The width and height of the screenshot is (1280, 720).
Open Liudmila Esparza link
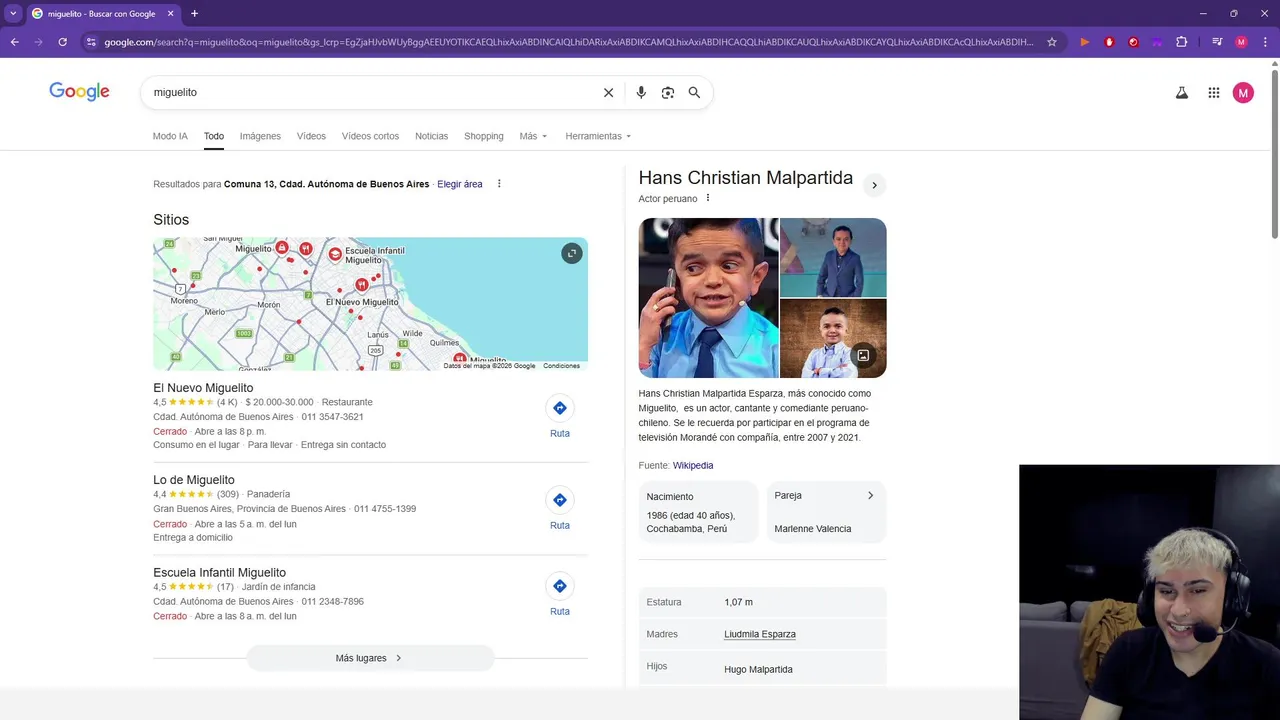pyautogui.click(x=760, y=634)
